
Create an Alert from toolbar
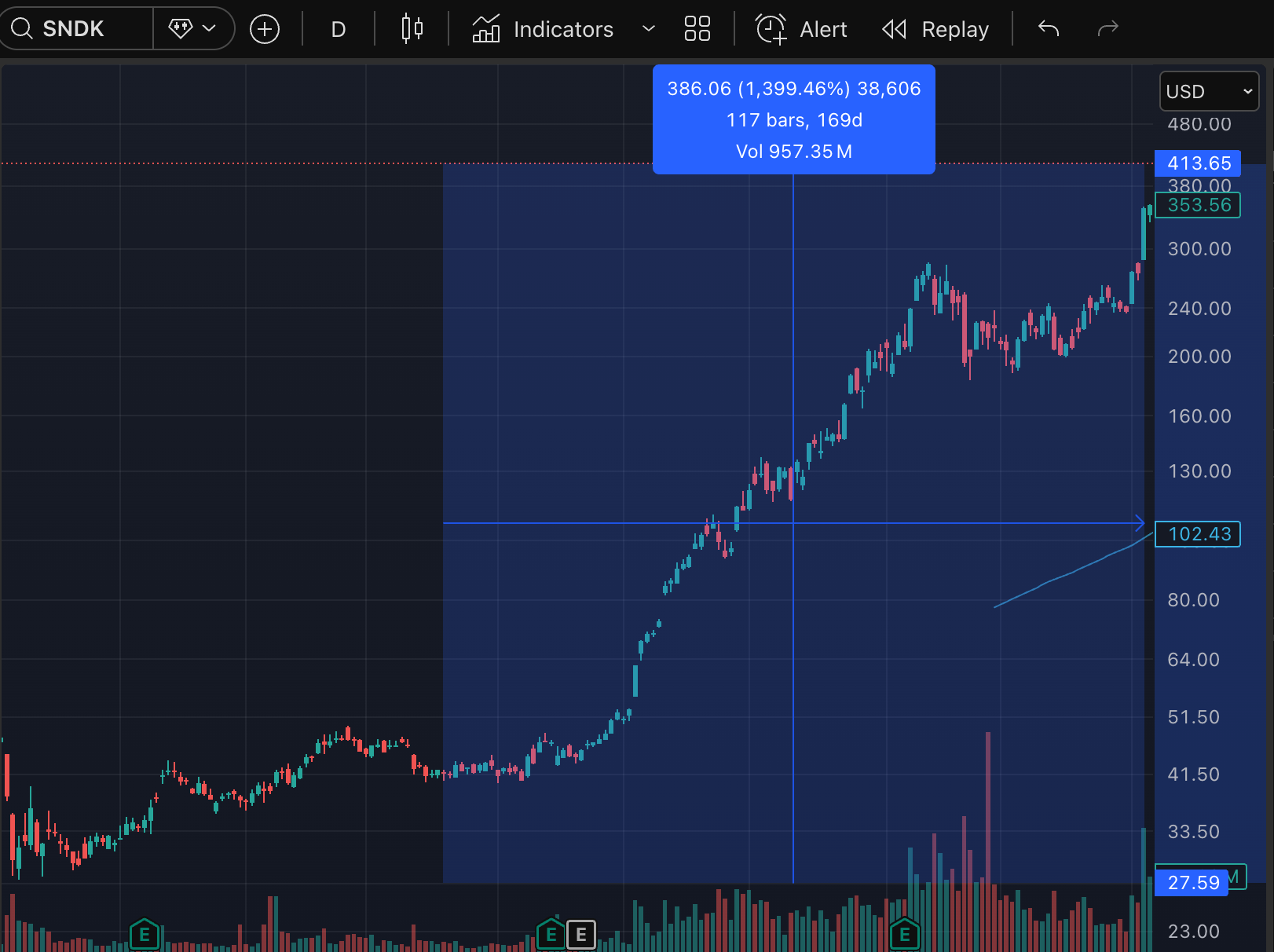[x=802, y=29]
